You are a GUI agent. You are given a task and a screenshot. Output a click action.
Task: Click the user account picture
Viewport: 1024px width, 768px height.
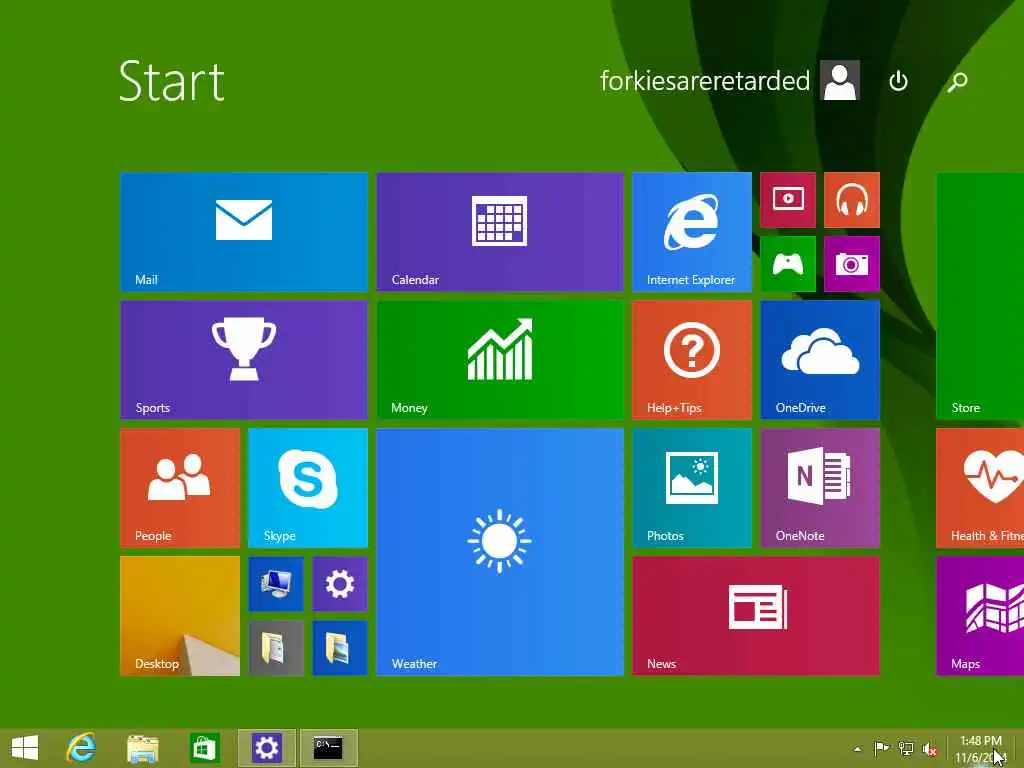840,80
